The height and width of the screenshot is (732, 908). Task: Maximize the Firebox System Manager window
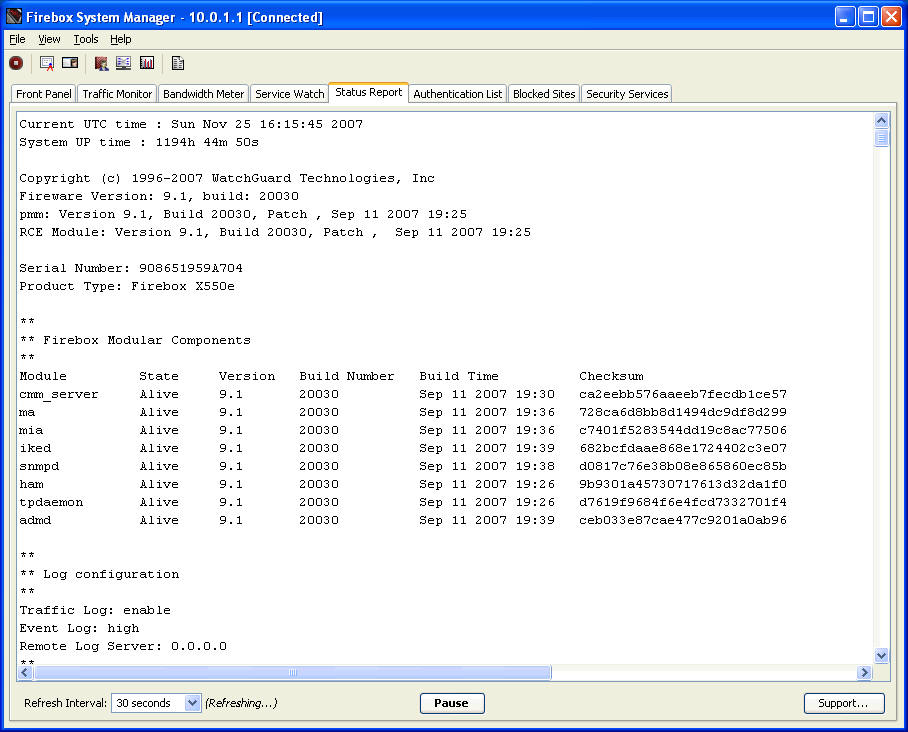click(x=868, y=17)
